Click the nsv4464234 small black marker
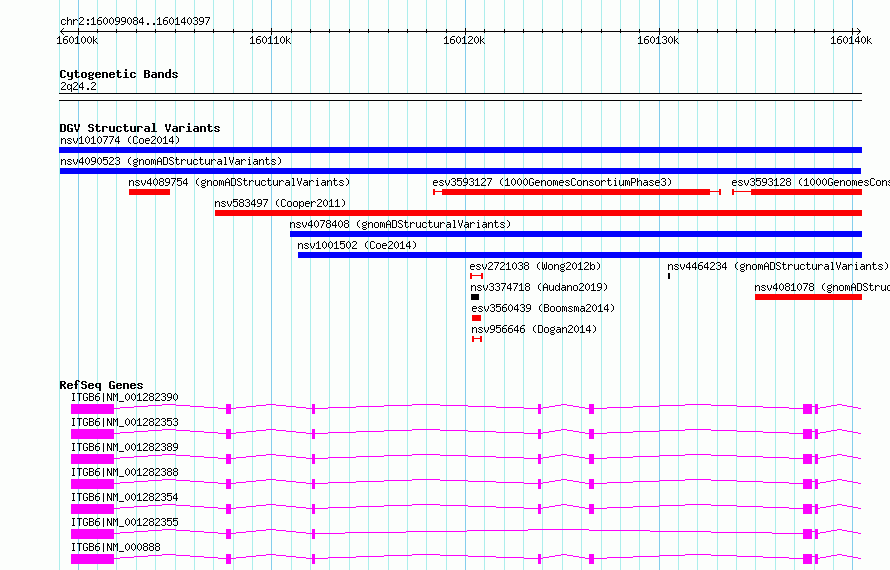Viewport: 890px width, 570px height. tap(669, 276)
